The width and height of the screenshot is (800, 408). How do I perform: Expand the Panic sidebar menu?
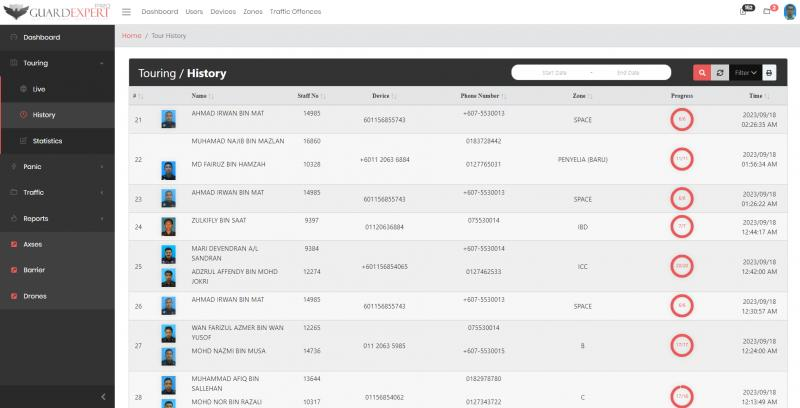[x=57, y=166]
